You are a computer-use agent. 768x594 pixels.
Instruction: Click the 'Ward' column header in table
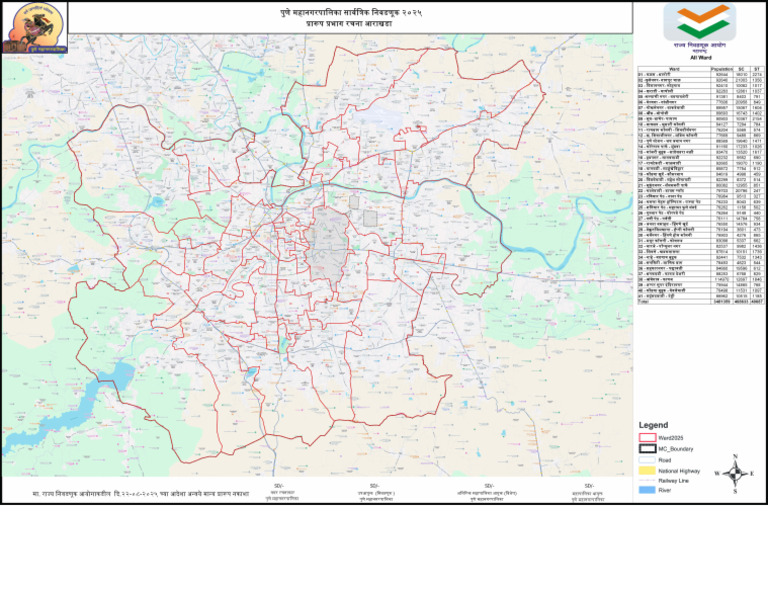(x=674, y=69)
